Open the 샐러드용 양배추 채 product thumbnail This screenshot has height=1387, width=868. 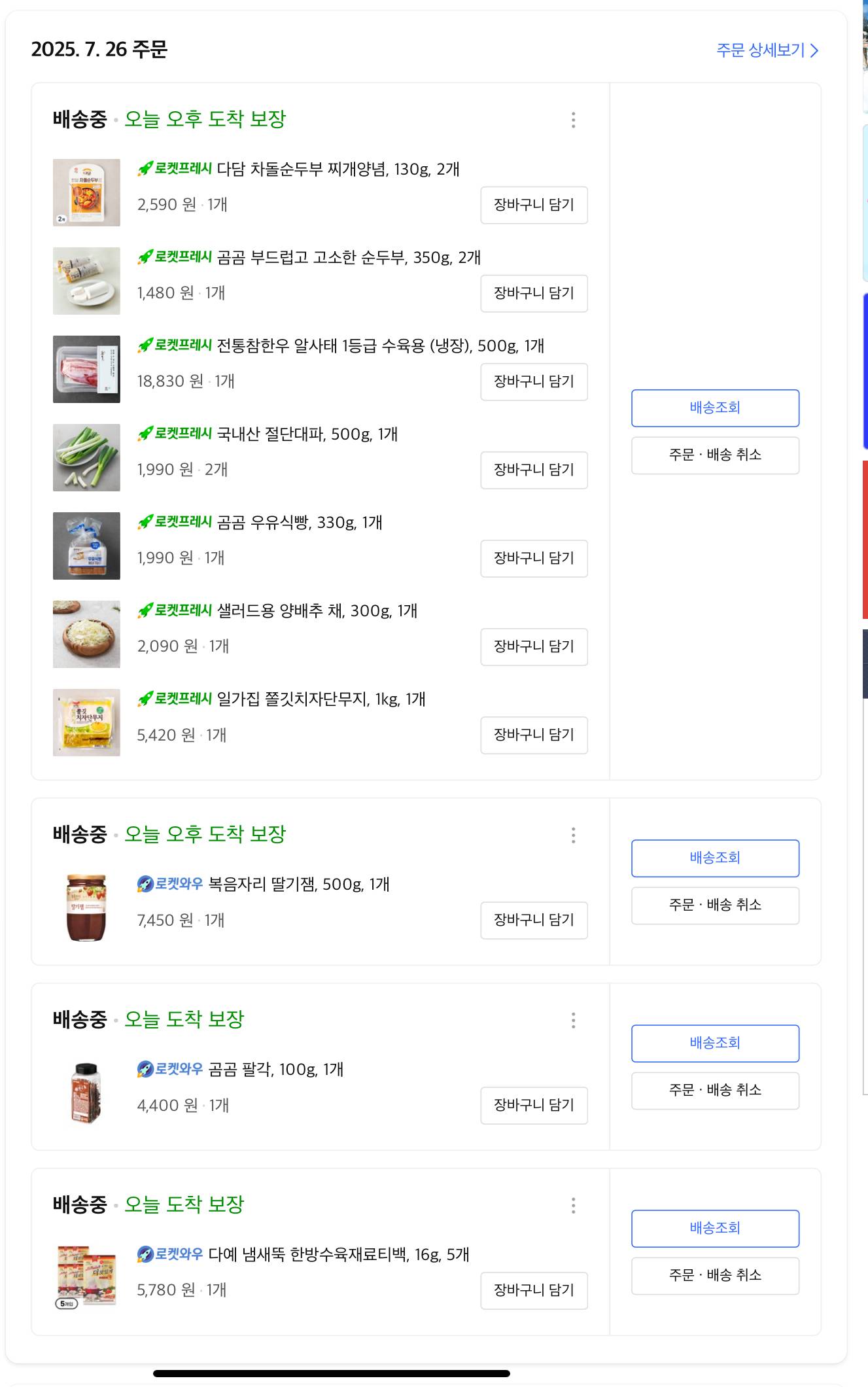(x=86, y=634)
